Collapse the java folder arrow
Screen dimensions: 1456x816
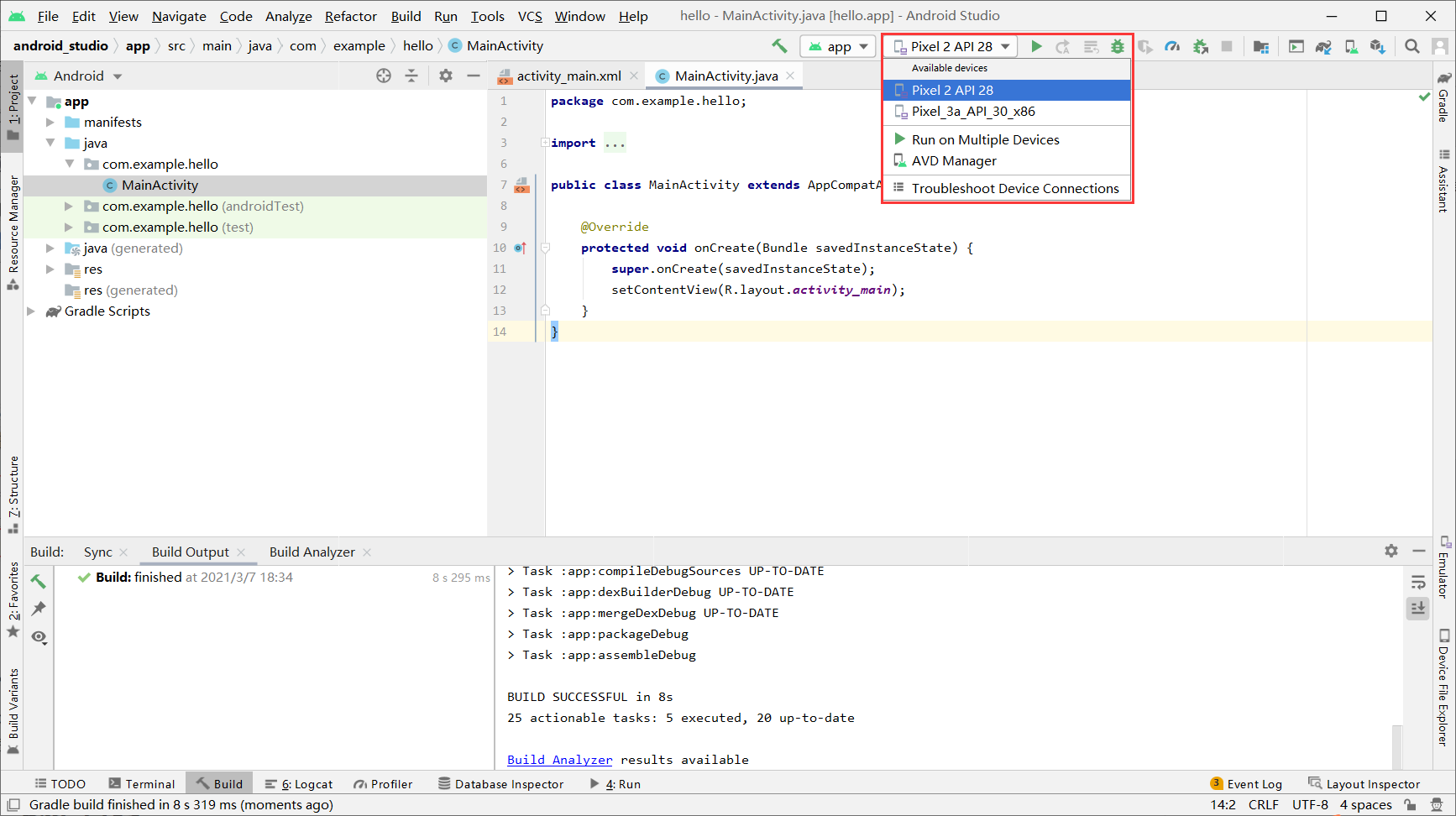pos(50,143)
